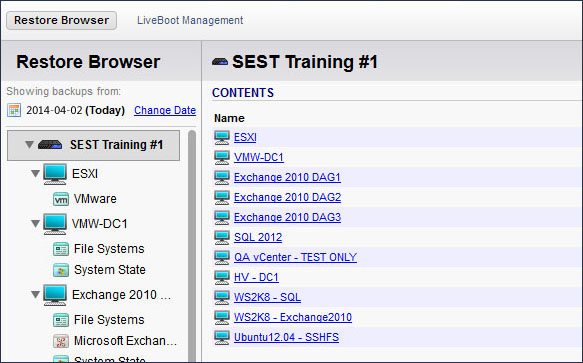The height and width of the screenshot is (363, 583).
Task: Open the SQL 2012 link
Action: [258, 237]
